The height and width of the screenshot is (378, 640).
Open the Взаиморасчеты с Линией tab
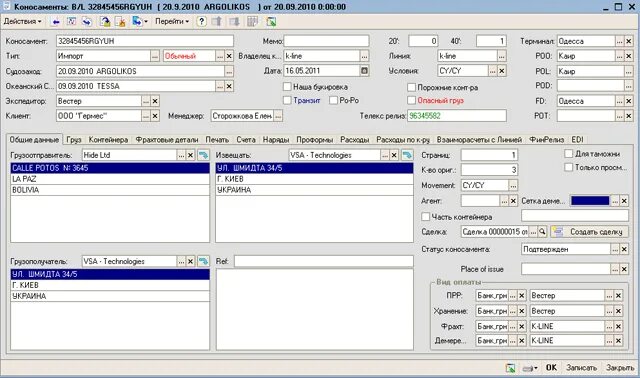point(479,140)
